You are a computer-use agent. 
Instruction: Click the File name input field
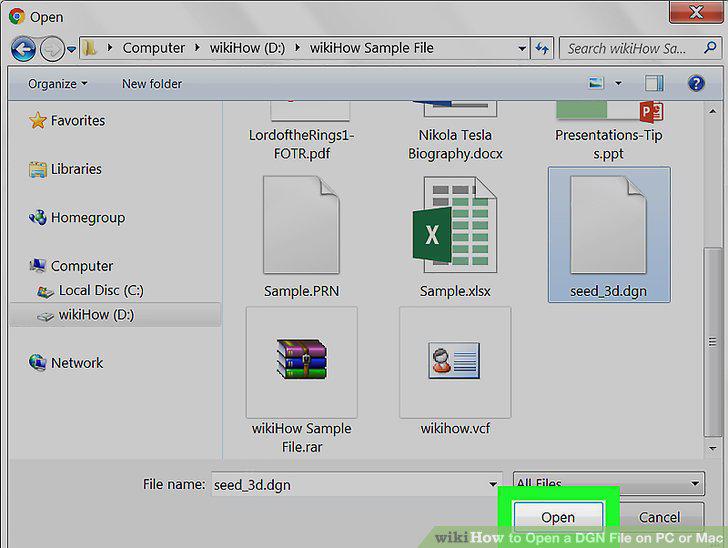[x=357, y=484]
